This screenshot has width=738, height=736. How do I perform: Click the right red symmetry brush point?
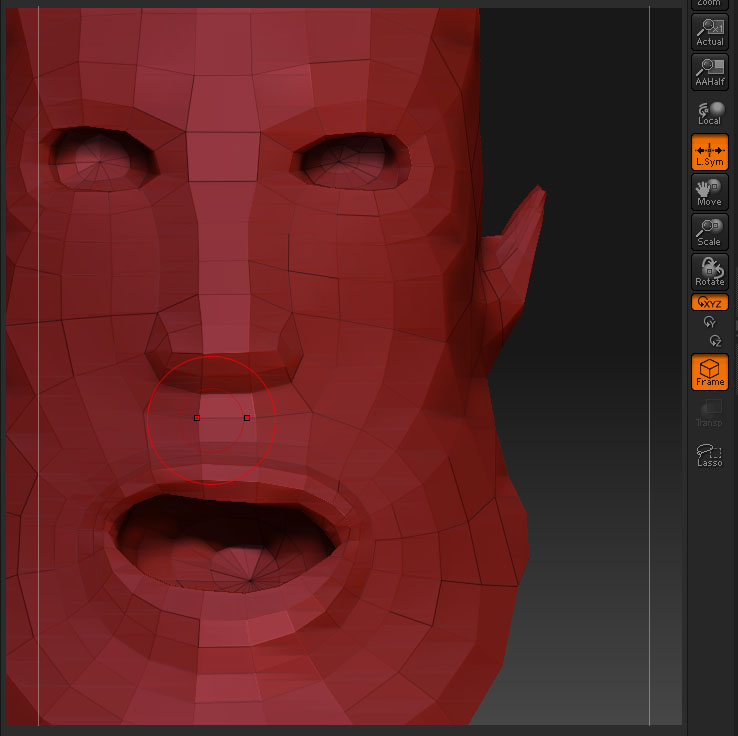[x=247, y=417]
